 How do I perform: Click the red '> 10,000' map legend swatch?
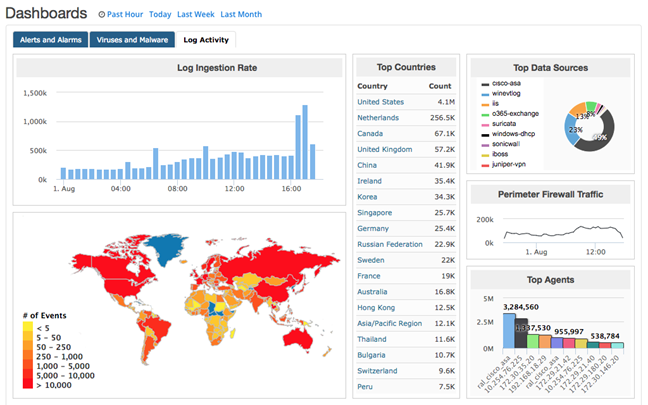[28, 384]
